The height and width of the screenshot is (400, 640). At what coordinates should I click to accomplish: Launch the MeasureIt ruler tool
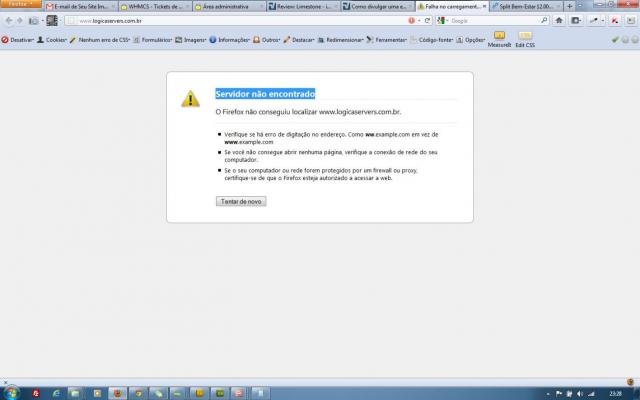[499, 39]
